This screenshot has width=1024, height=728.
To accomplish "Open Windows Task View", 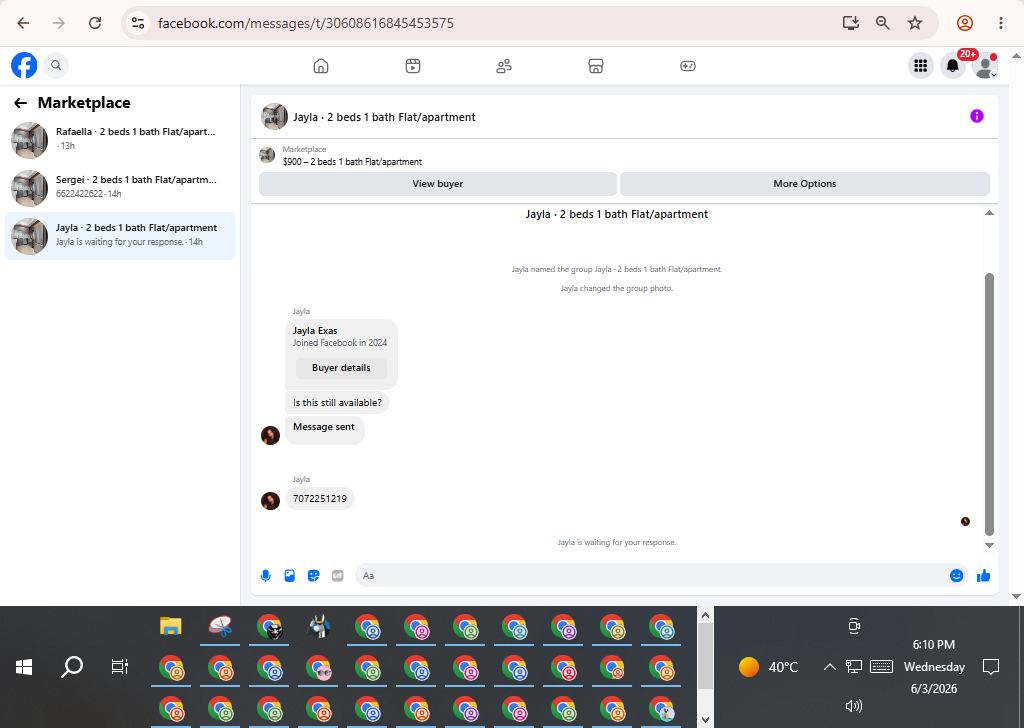I will coord(120,667).
